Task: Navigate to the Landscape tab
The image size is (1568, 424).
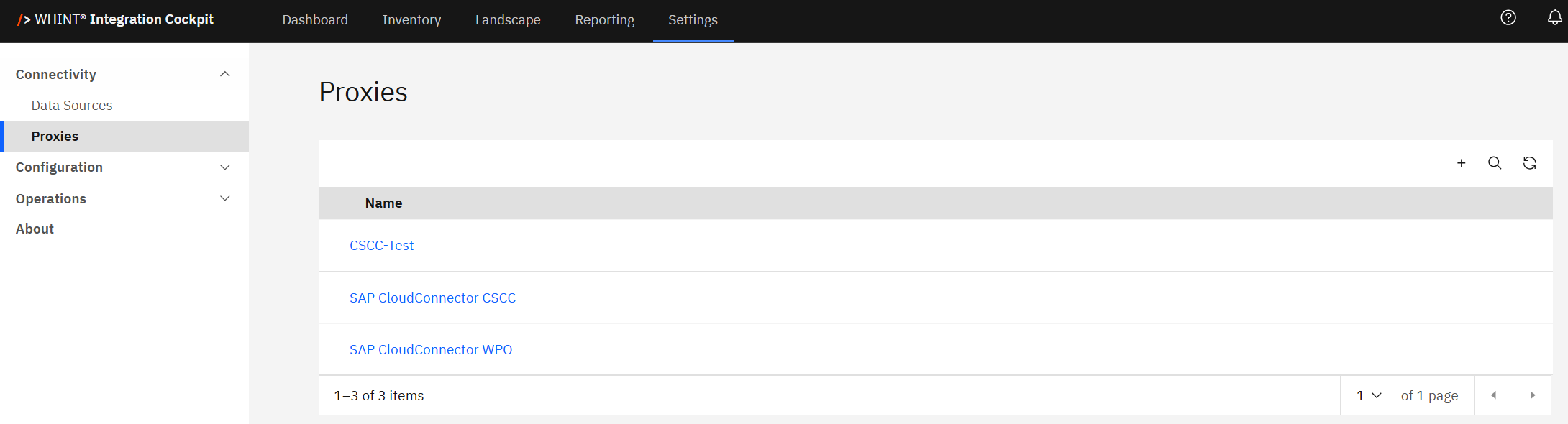Action: (508, 20)
